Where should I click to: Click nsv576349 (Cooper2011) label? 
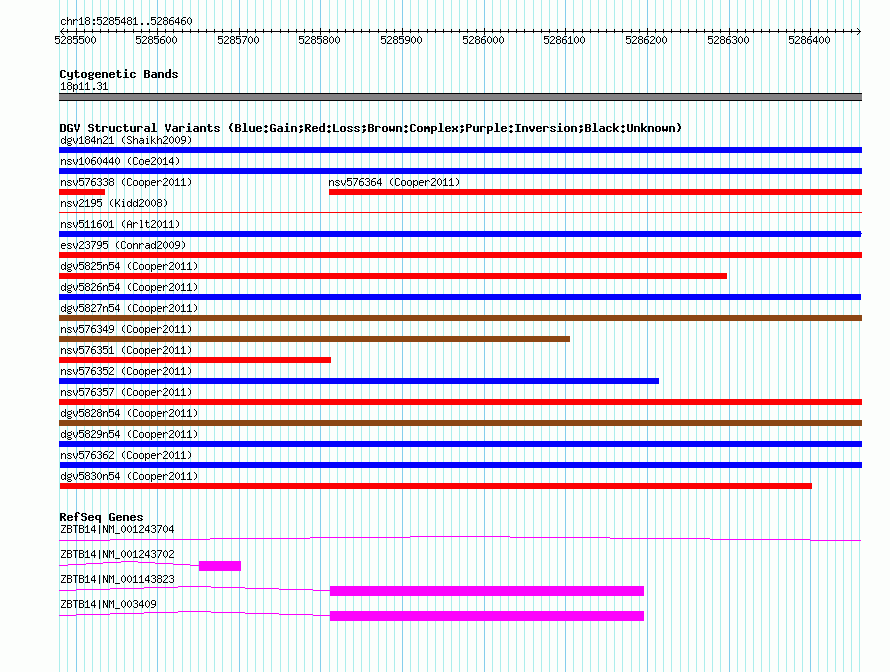[x=126, y=329]
